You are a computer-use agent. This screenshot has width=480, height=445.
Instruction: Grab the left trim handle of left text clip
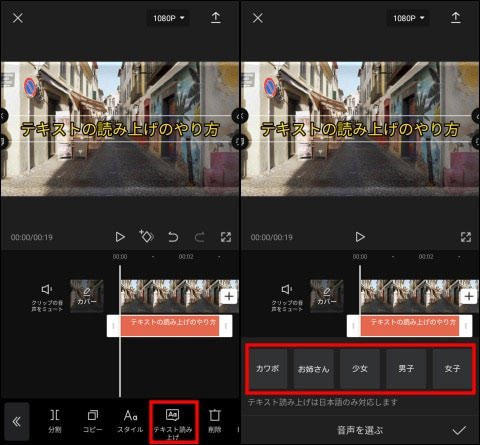point(113,326)
